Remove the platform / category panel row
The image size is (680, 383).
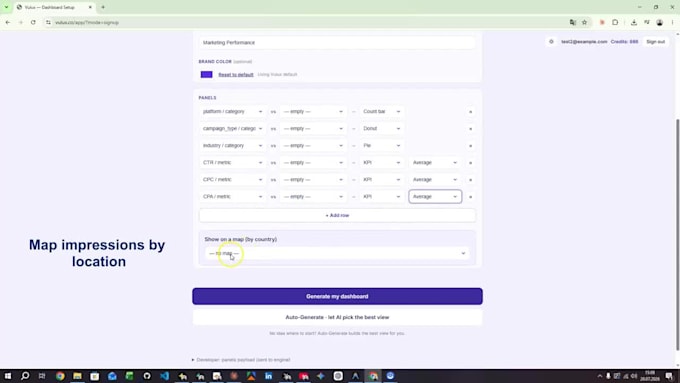pyautogui.click(x=471, y=112)
